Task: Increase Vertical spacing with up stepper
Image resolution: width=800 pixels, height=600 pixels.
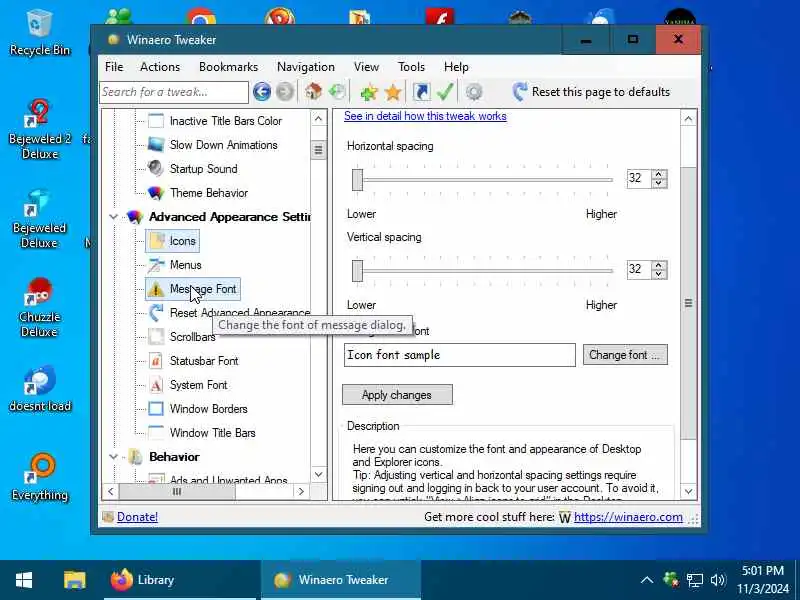Action: pos(659,265)
